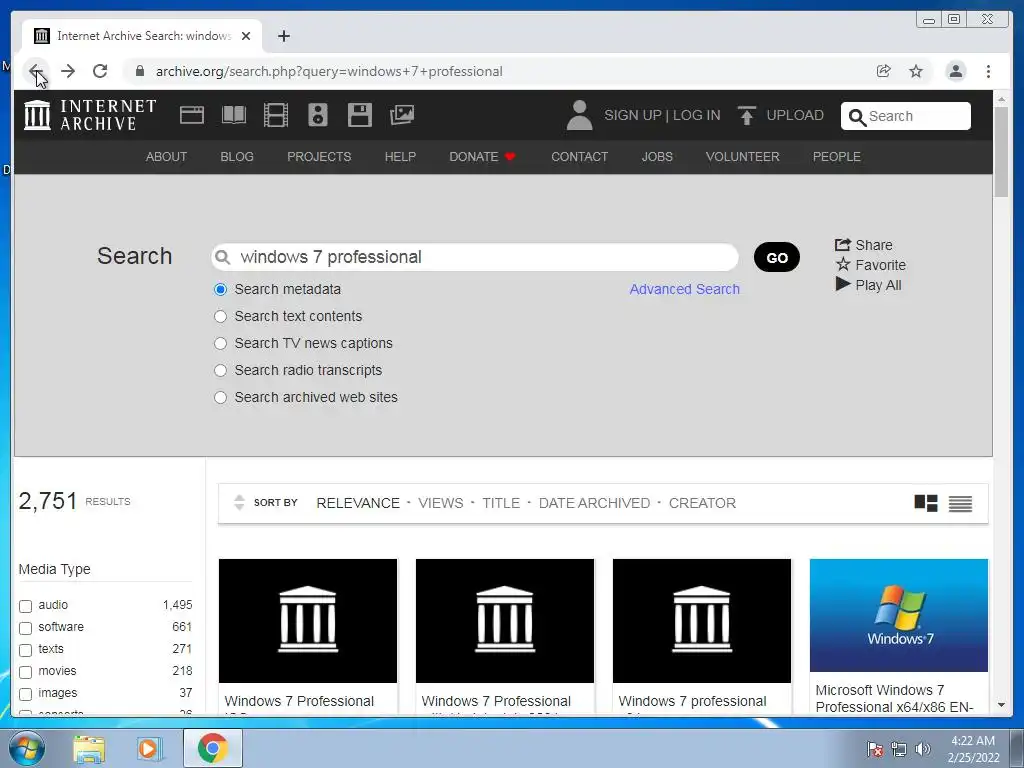Click Play All triangle
The height and width of the screenshot is (768, 1024).
[x=869, y=285]
